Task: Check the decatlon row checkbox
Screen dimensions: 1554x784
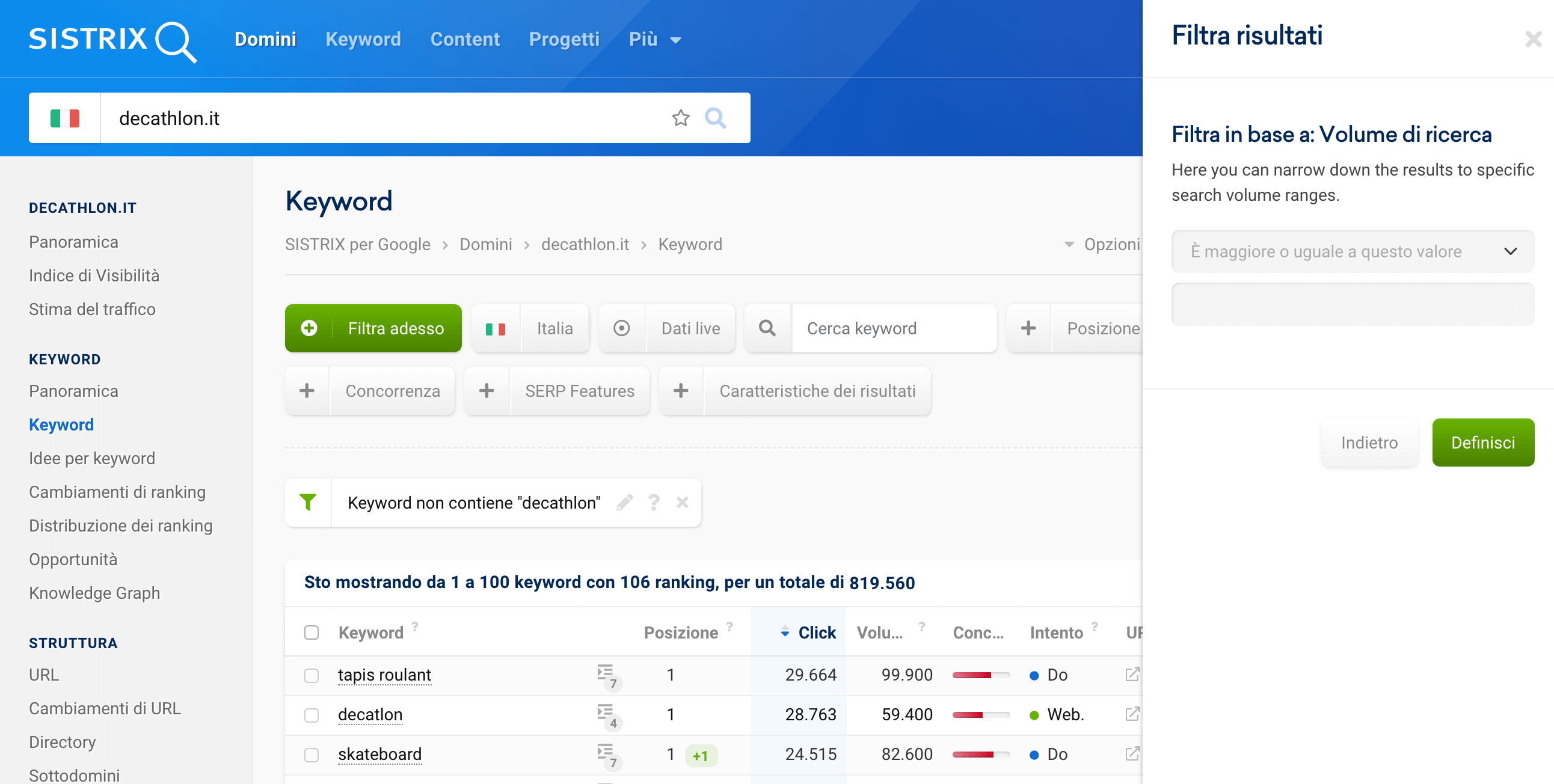Action: (x=312, y=715)
